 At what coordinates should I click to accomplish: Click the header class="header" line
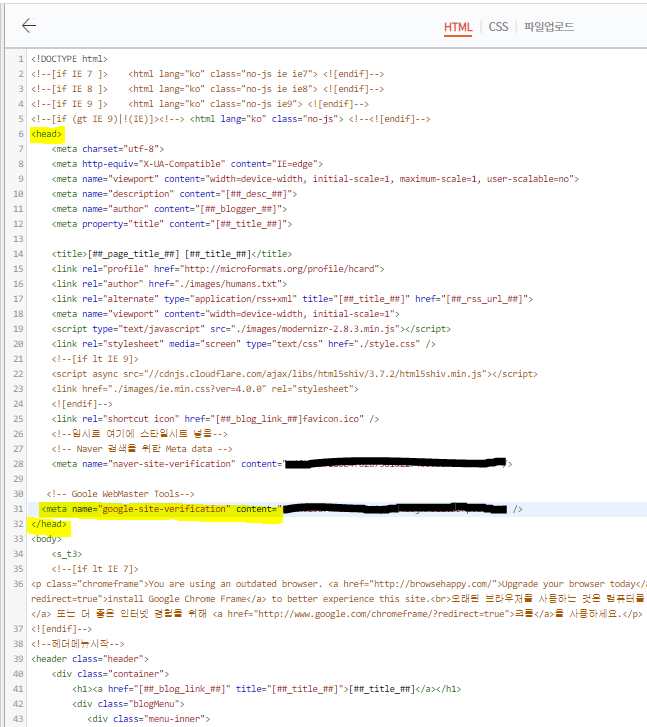(90, 659)
